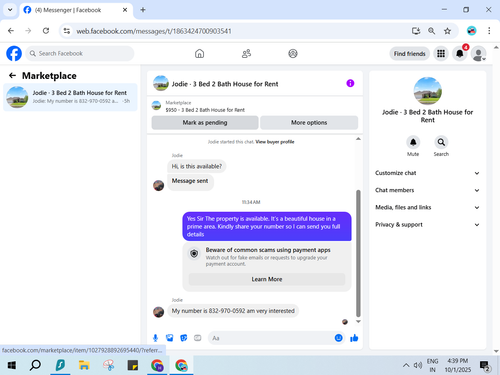Select the Jodie conversation in Marketplace list

(70, 97)
